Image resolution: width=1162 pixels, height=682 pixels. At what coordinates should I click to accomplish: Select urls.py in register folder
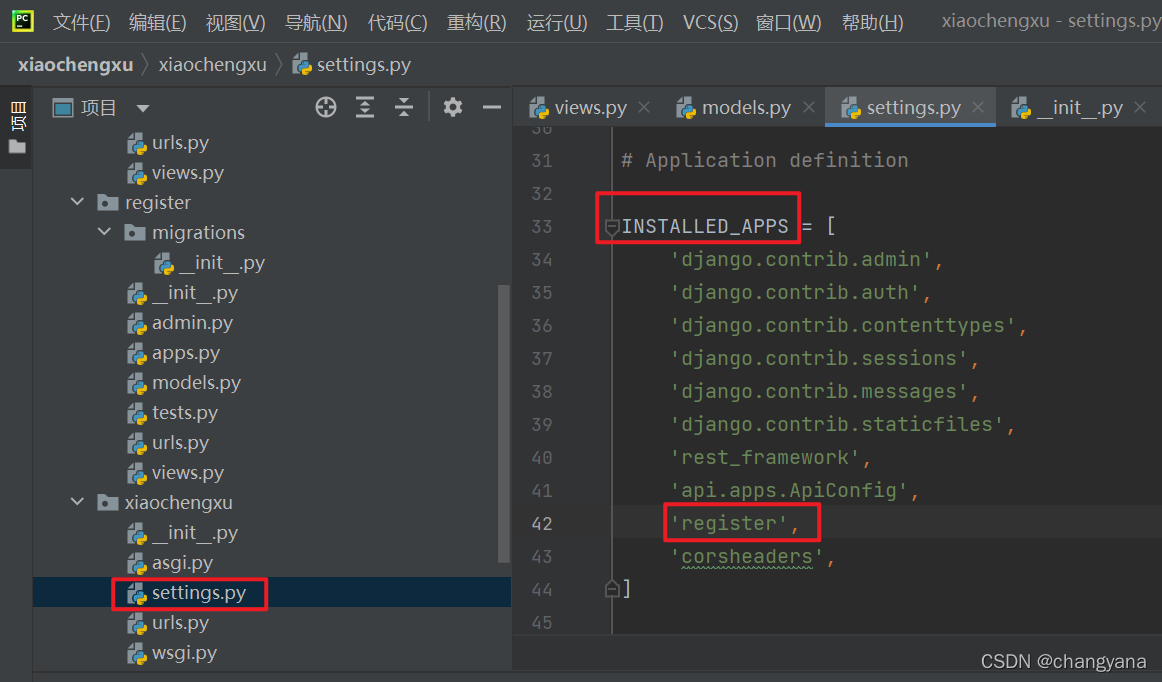click(x=168, y=443)
